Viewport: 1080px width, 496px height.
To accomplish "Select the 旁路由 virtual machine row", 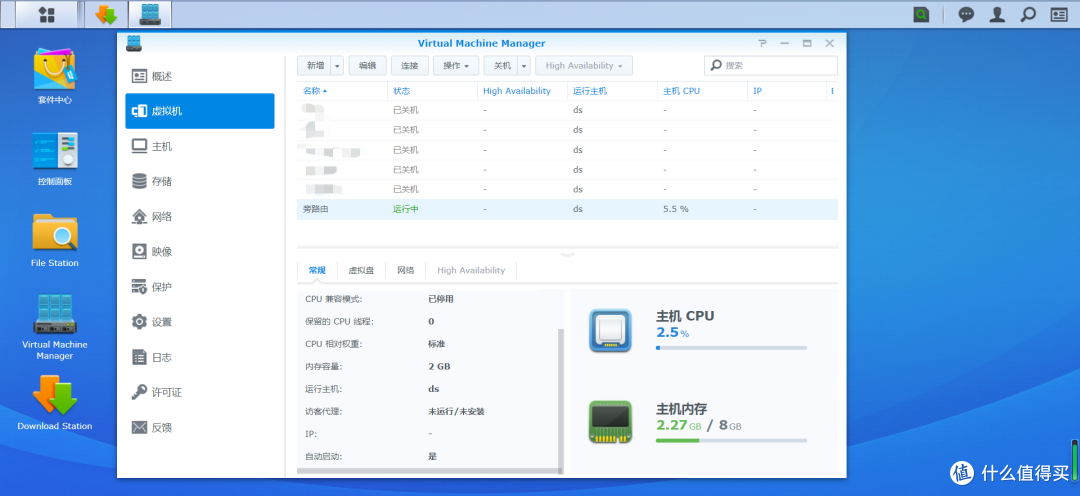I will point(568,209).
